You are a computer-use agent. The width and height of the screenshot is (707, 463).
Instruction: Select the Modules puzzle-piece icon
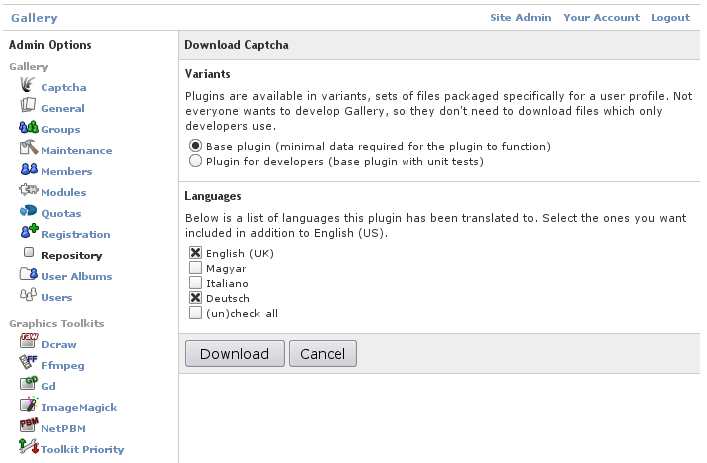tap(29, 190)
